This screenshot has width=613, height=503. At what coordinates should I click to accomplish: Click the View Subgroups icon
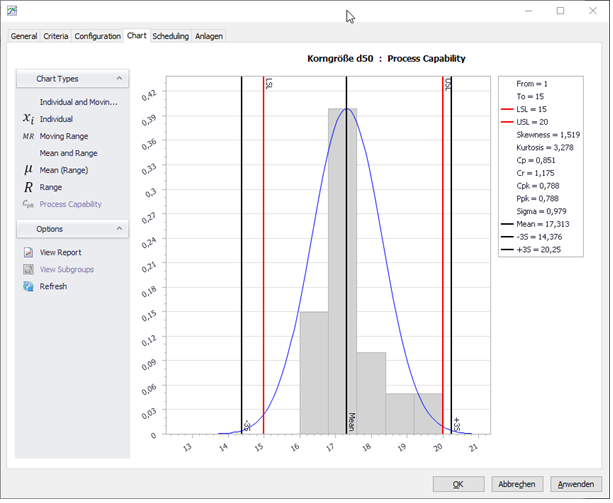[x=28, y=270]
